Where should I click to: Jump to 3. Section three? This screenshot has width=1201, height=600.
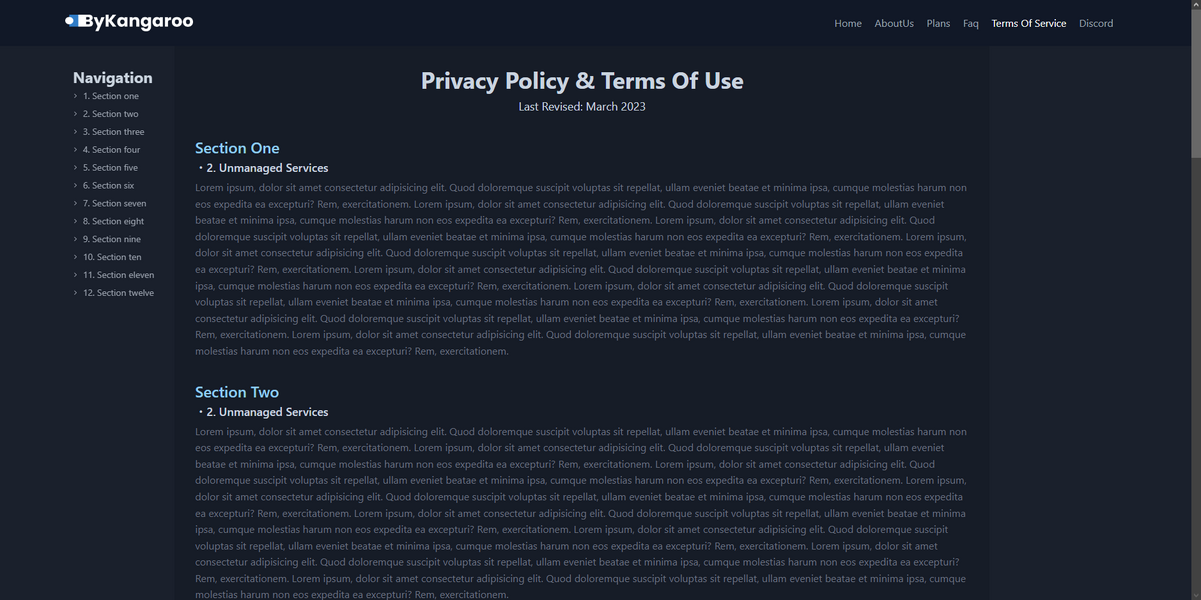point(113,132)
